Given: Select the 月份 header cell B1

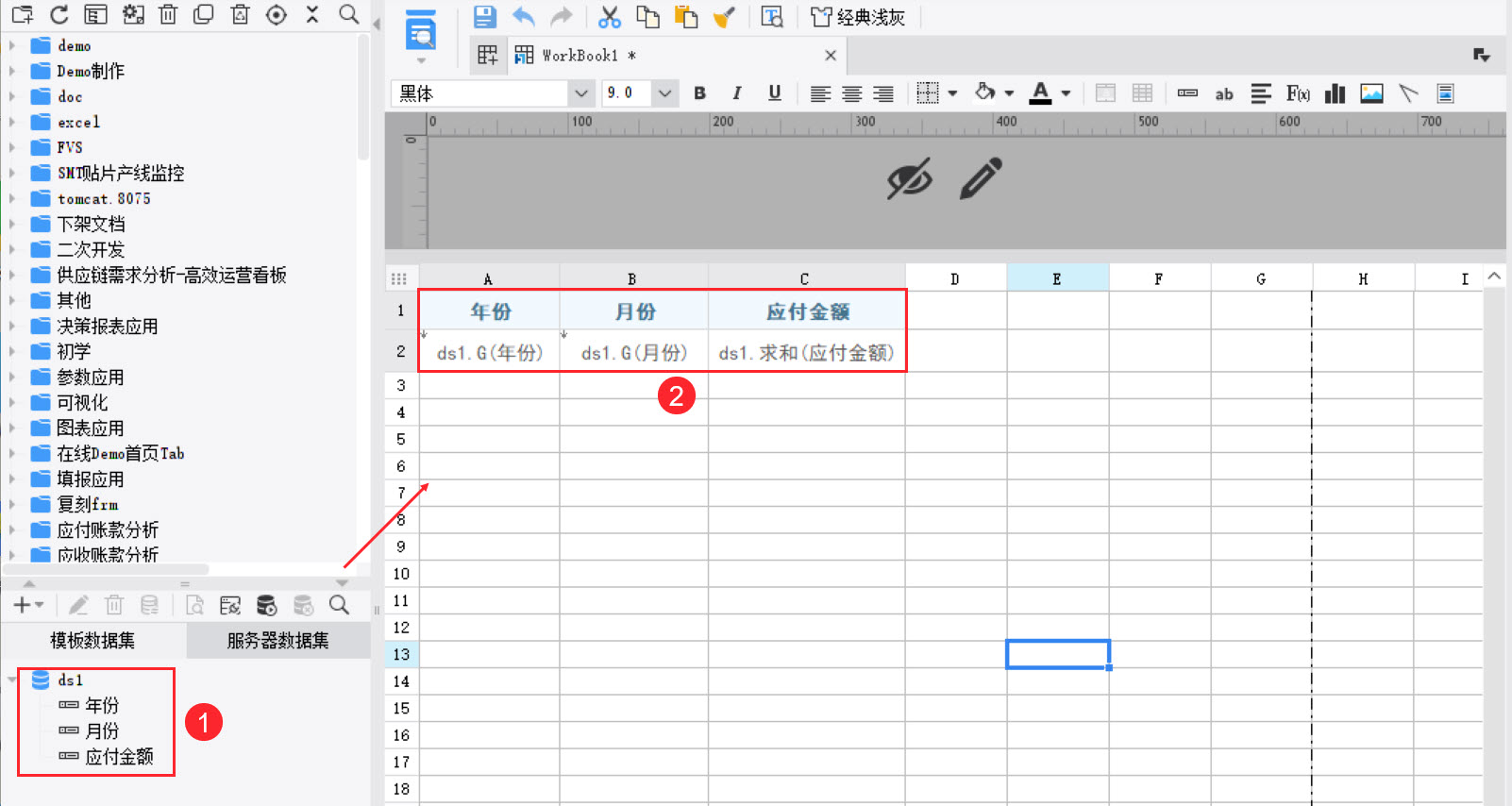Looking at the screenshot, I should 634,311.
